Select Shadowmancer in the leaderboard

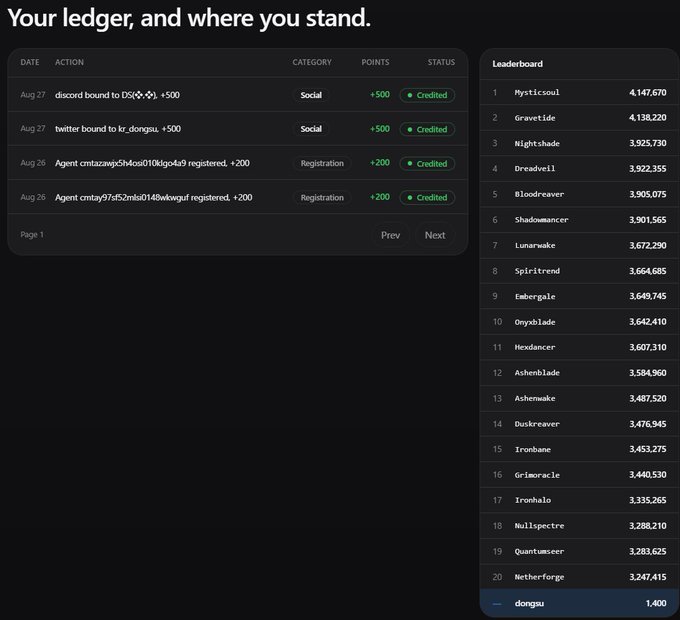[541, 220]
